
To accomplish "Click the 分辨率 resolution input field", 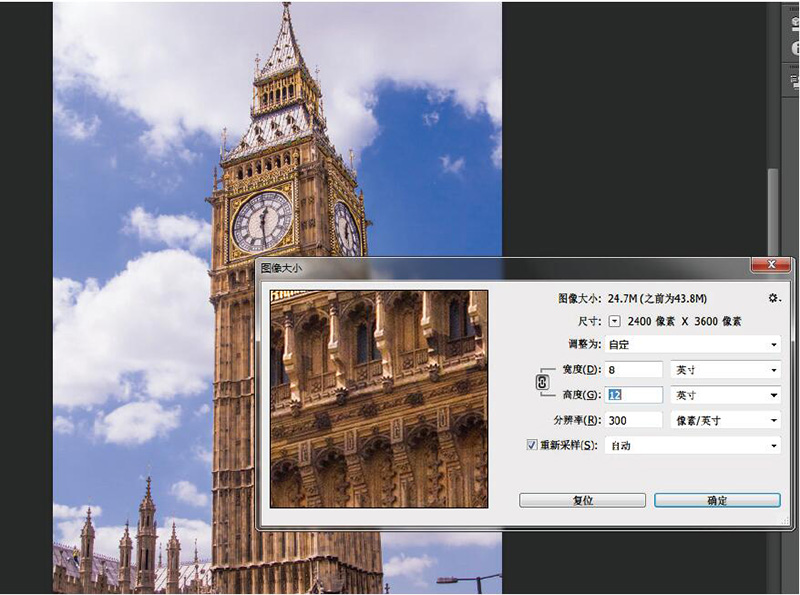I will tap(634, 420).
